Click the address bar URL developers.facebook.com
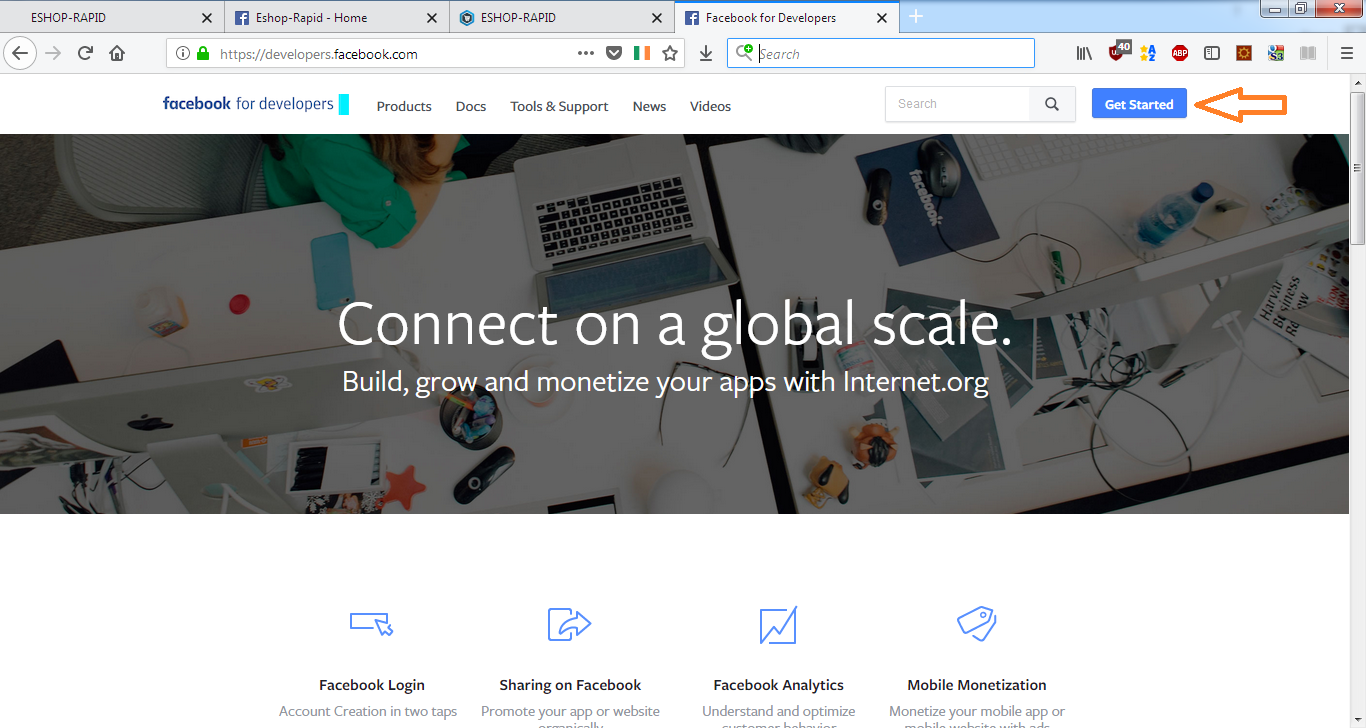 click(318, 54)
